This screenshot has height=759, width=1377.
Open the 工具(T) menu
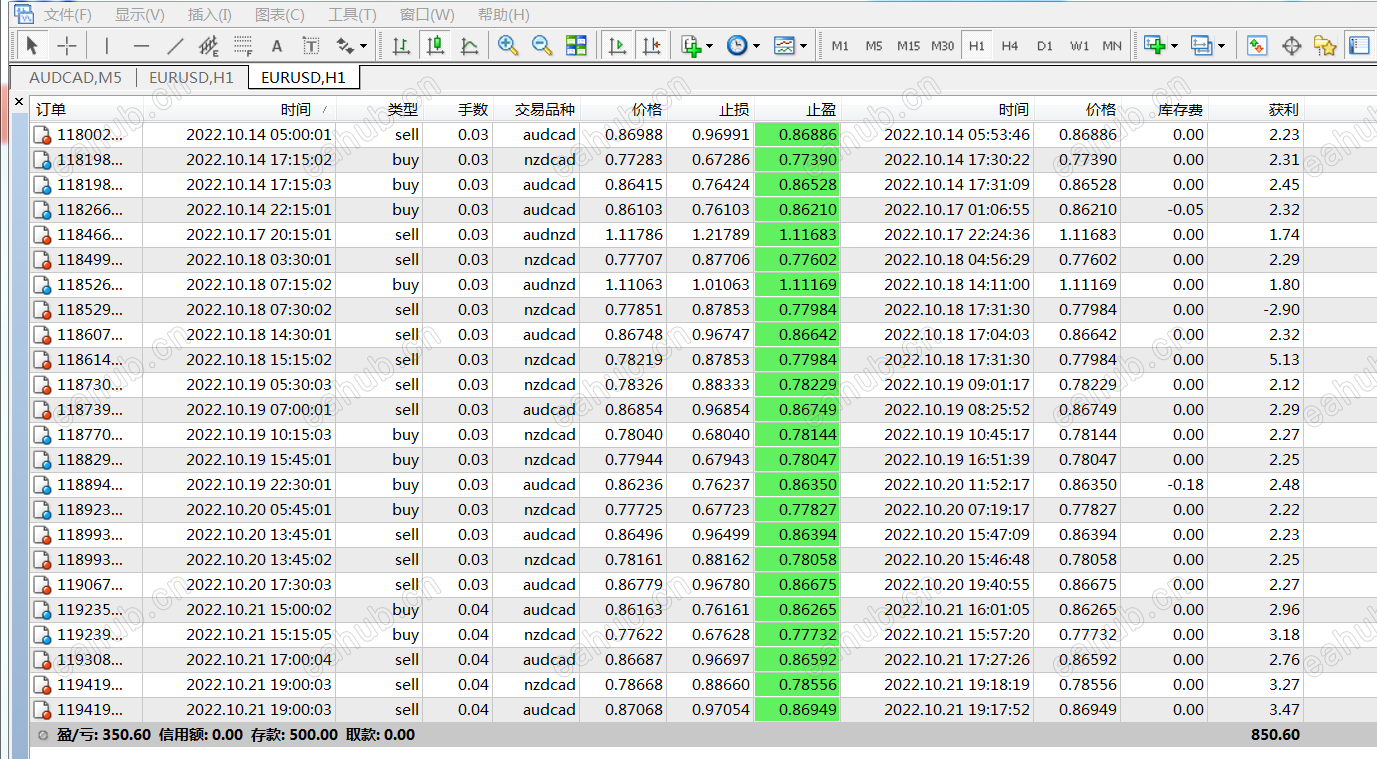352,15
